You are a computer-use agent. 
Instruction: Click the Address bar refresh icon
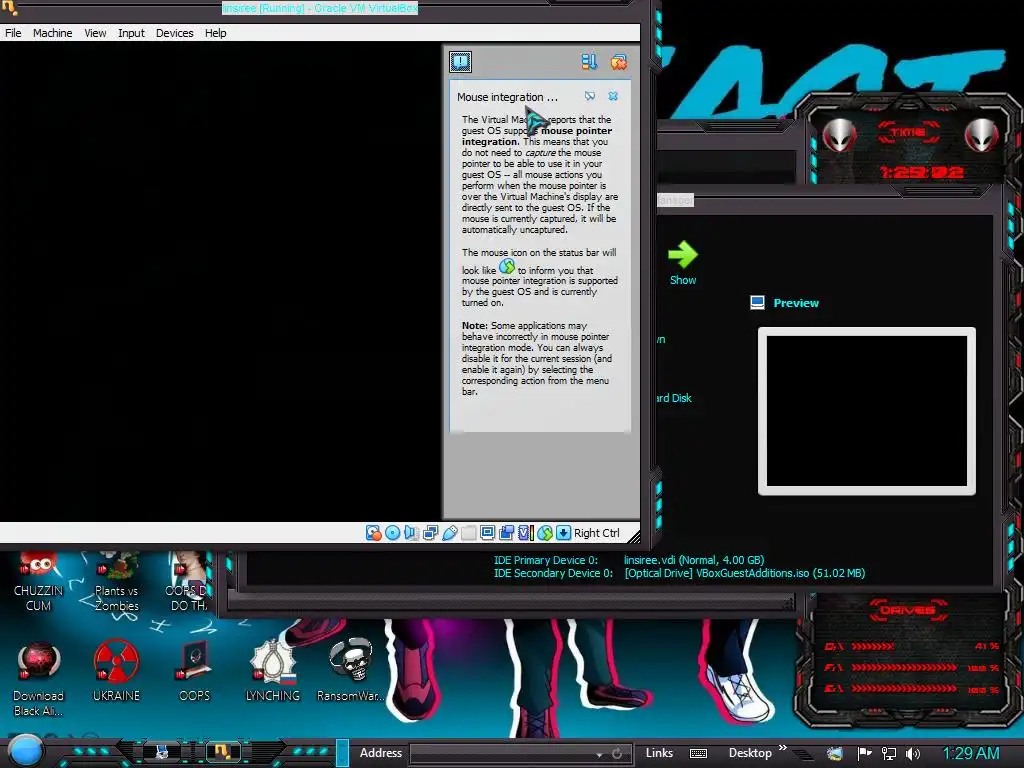[x=617, y=754]
